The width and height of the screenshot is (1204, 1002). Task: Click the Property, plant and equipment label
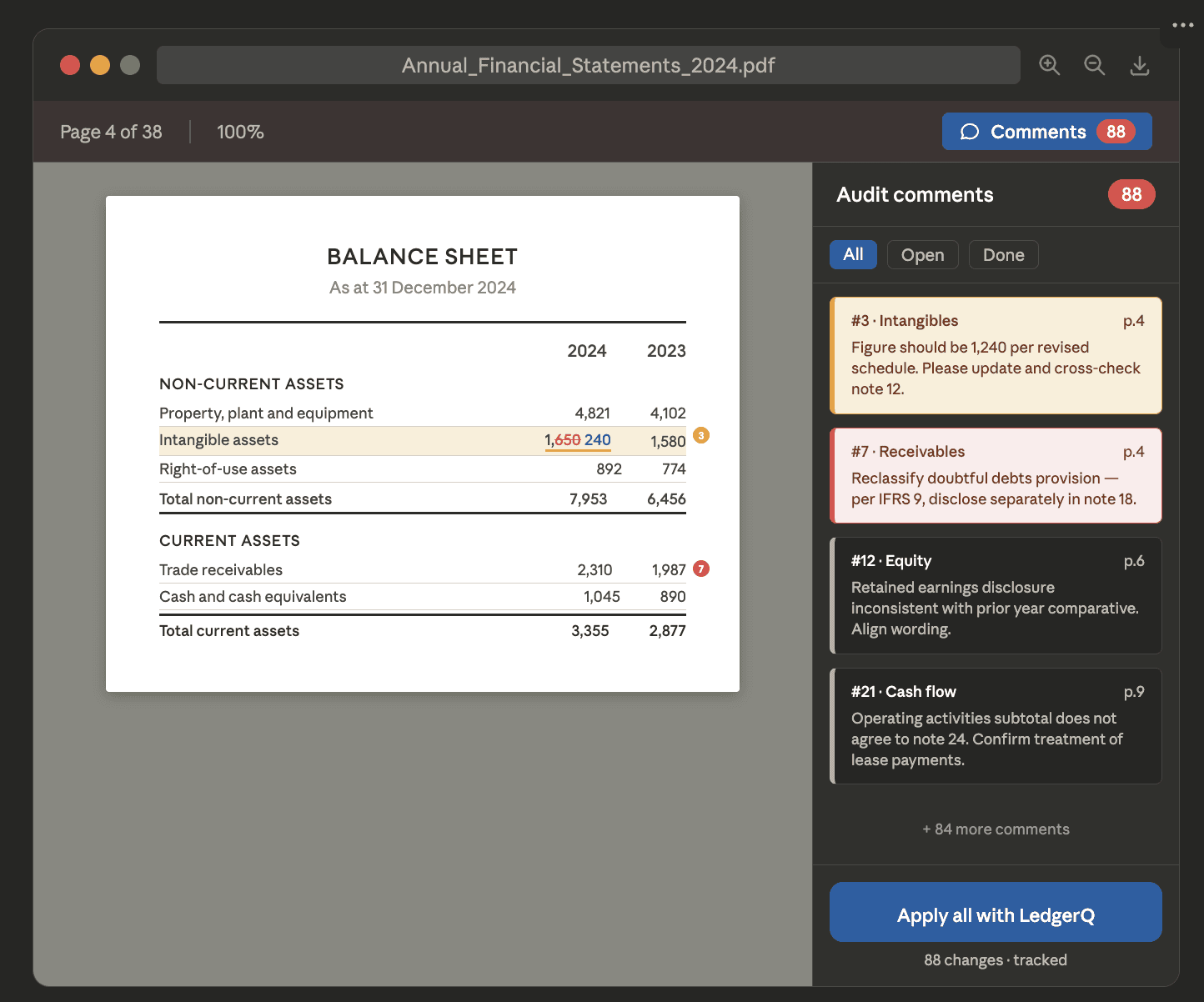coord(266,413)
